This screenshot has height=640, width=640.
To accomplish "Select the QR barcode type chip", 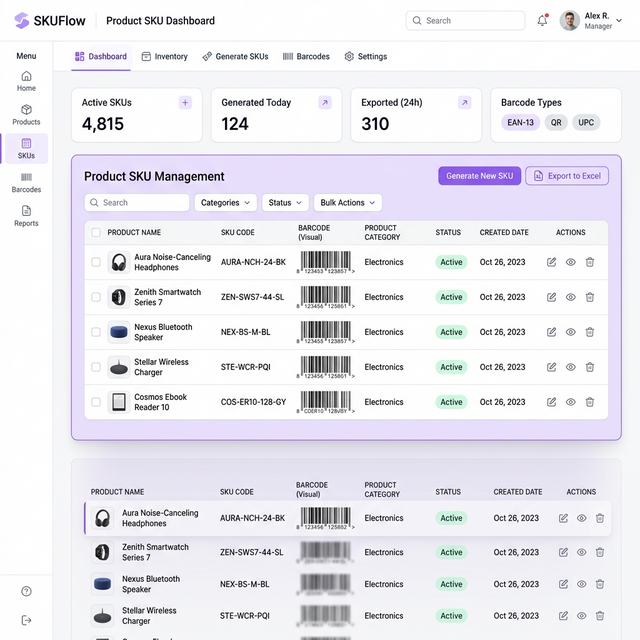I will (556, 122).
